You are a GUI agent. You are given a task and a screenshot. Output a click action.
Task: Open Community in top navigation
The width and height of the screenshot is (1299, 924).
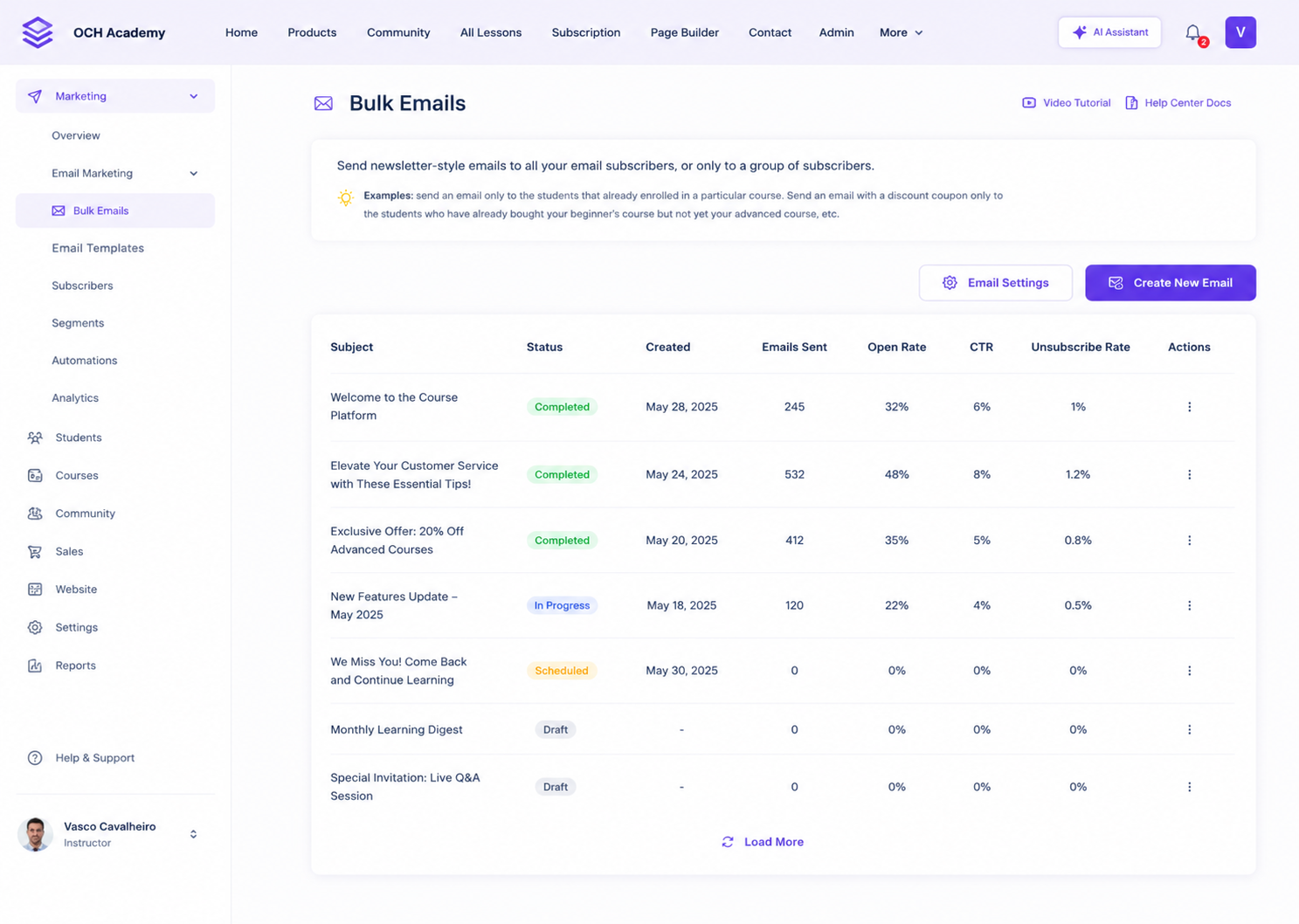(x=398, y=32)
